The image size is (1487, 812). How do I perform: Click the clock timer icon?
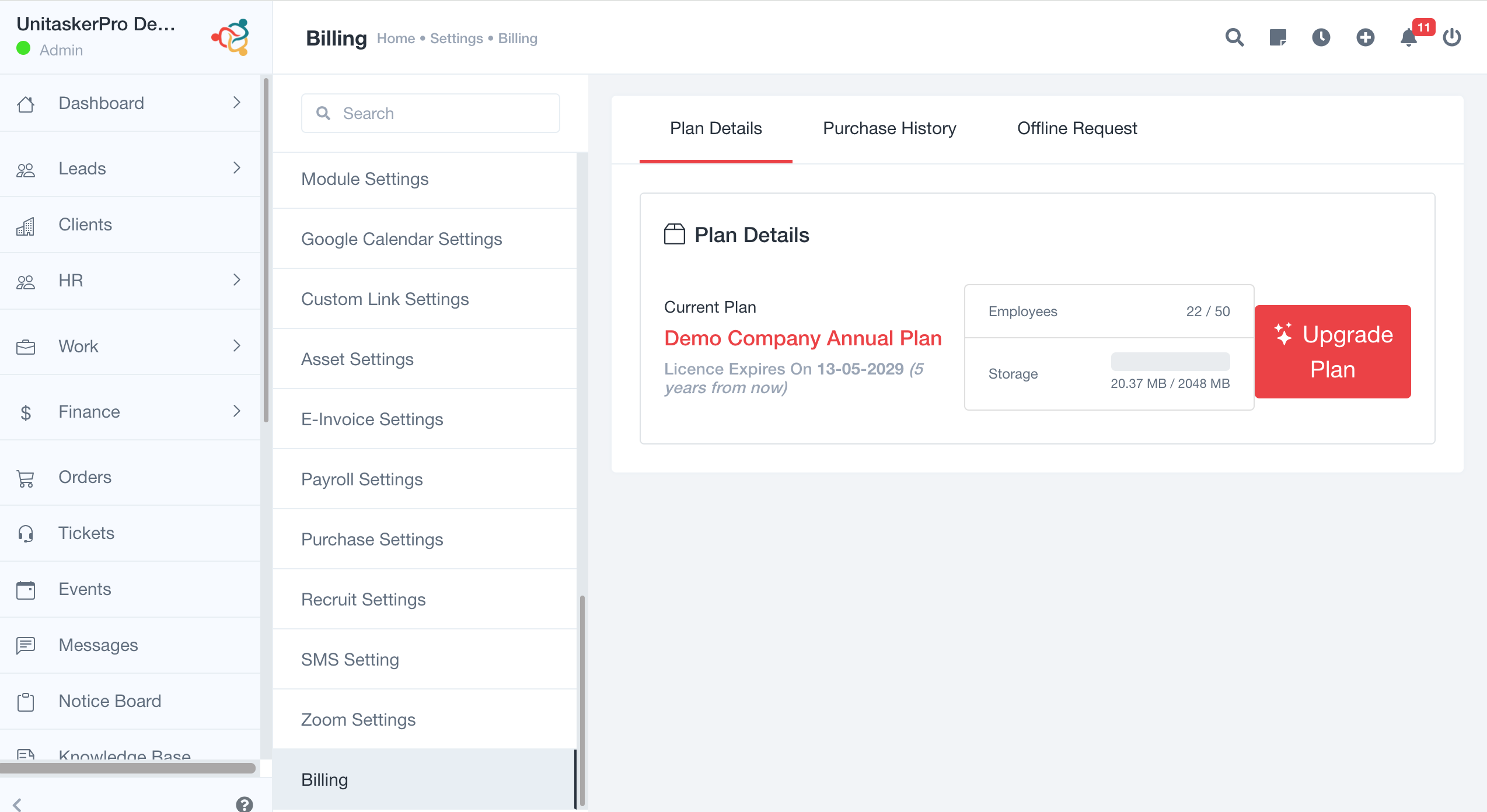pyautogui.click(x=1321, y=38)
